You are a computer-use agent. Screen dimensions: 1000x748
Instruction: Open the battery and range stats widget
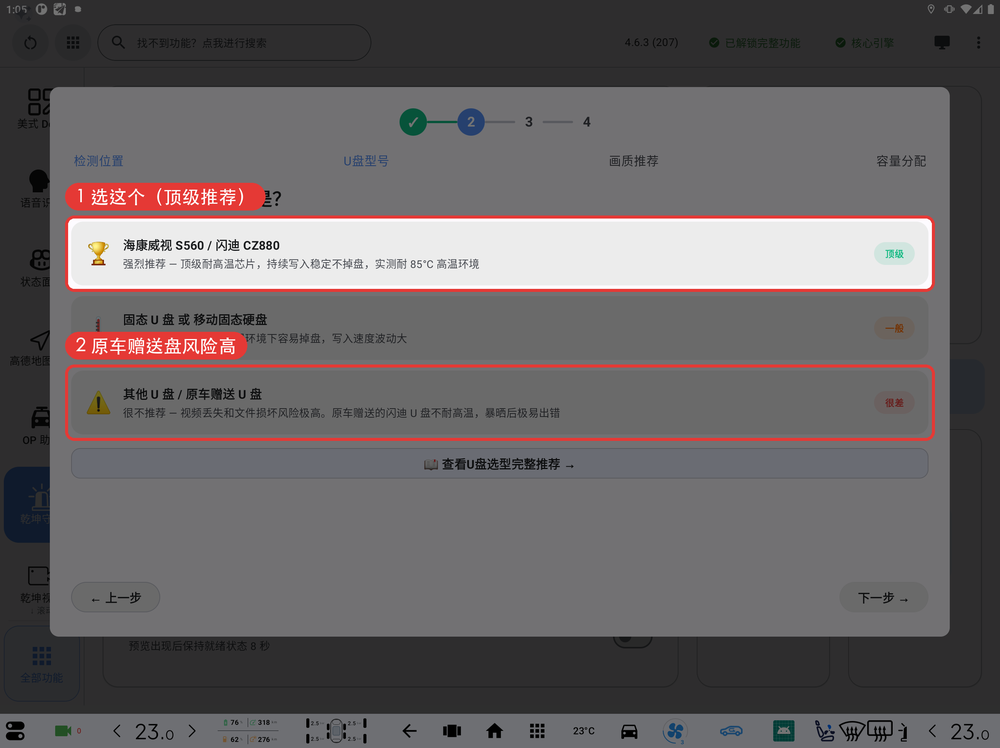(249, 731)
